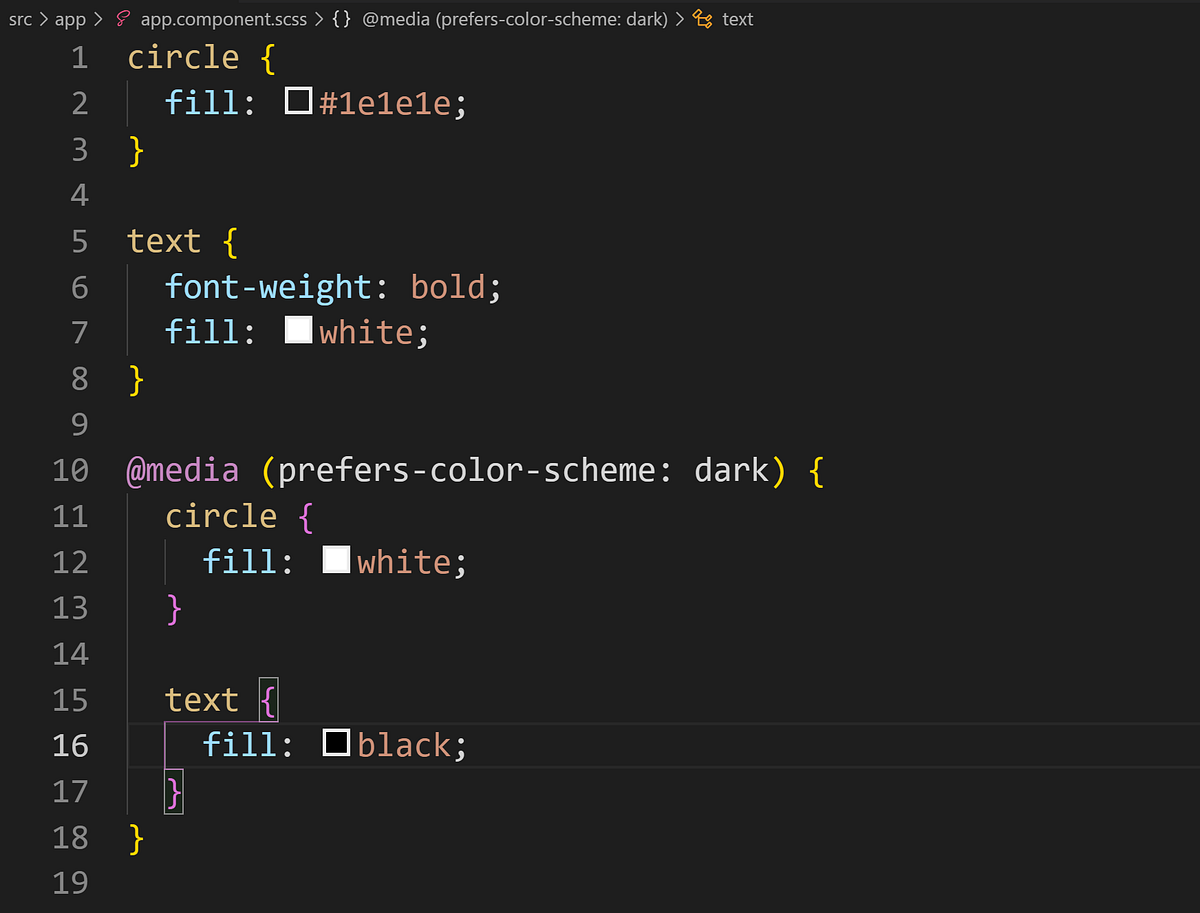Open the app.component.scss breadcrumb dropdown

[223, 18]
